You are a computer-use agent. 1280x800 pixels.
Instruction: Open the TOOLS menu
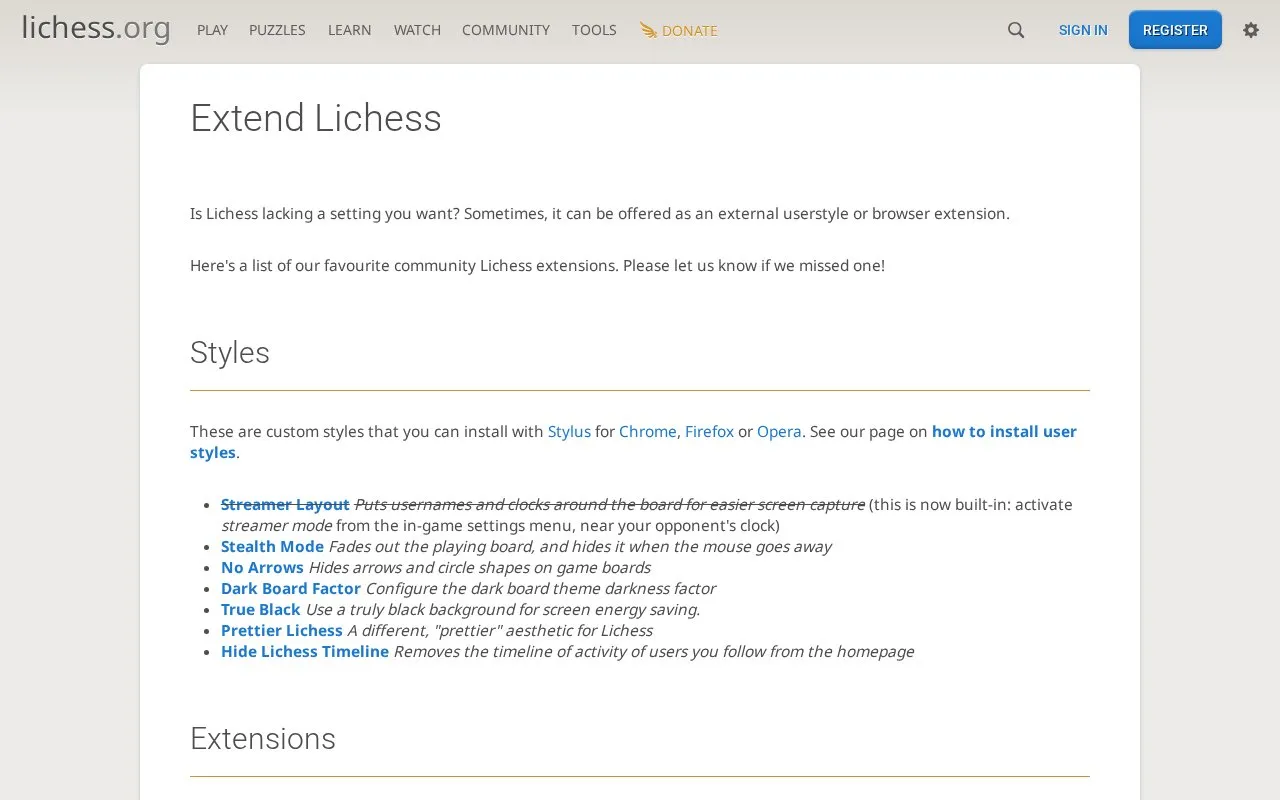594,30
